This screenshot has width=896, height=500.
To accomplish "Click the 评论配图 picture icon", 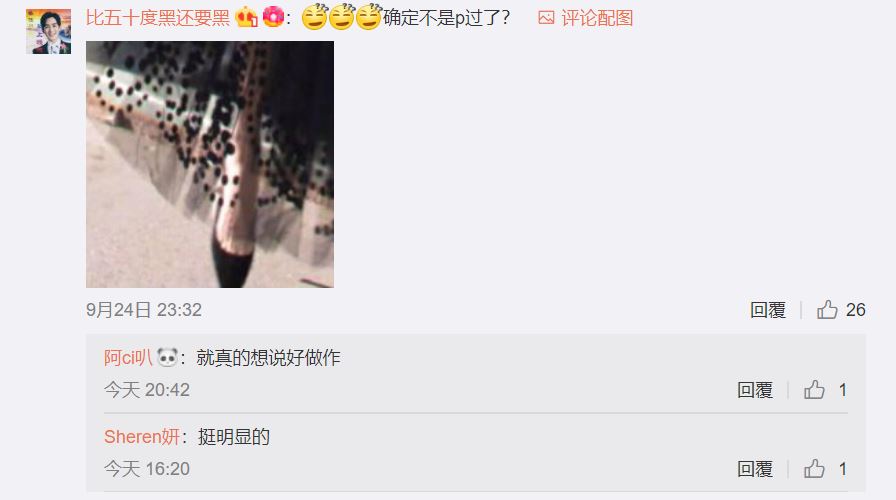I will (x=546, y=18).
